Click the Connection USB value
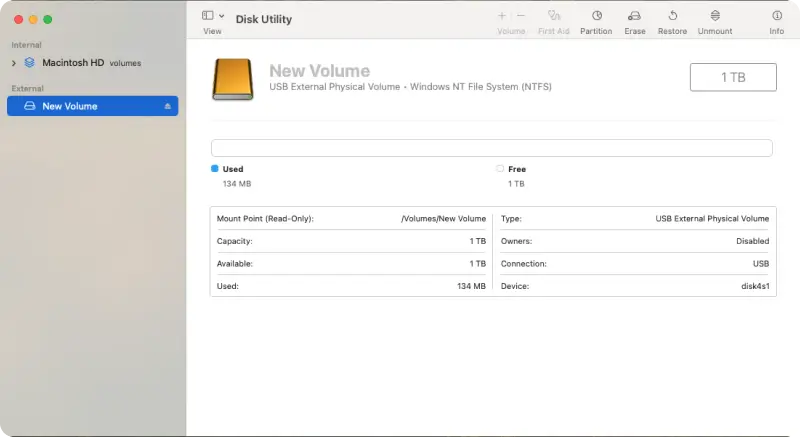Screen dimensions: 800x437 coord(761,264)
